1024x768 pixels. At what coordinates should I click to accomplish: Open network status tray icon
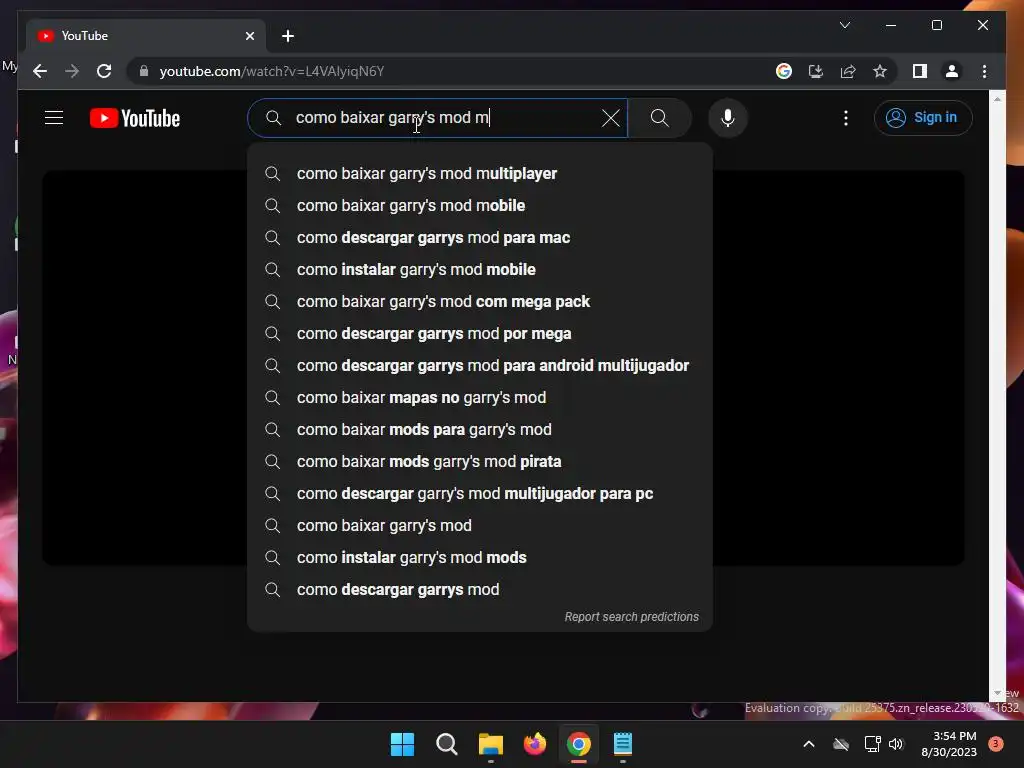pyautogui.click(x=872, y=744)
